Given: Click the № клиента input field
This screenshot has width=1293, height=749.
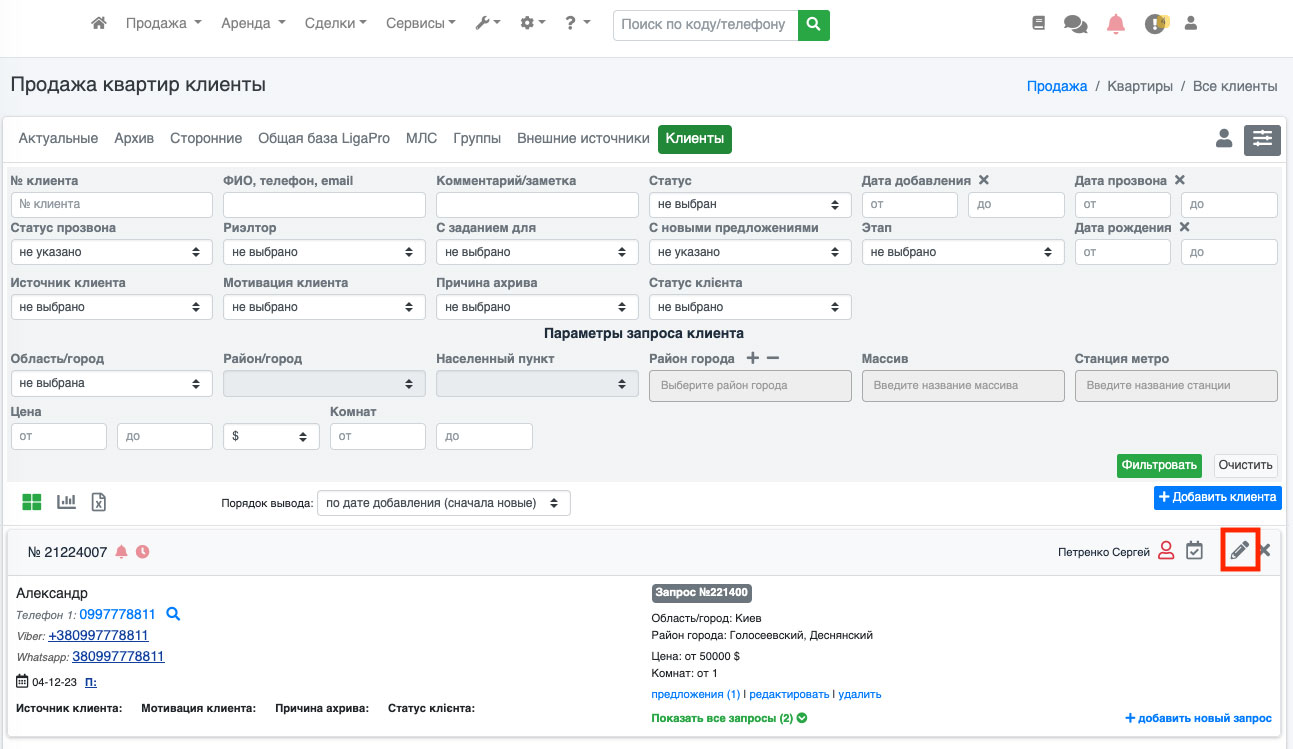Looking at the screenshot, I should coord(112,204).
